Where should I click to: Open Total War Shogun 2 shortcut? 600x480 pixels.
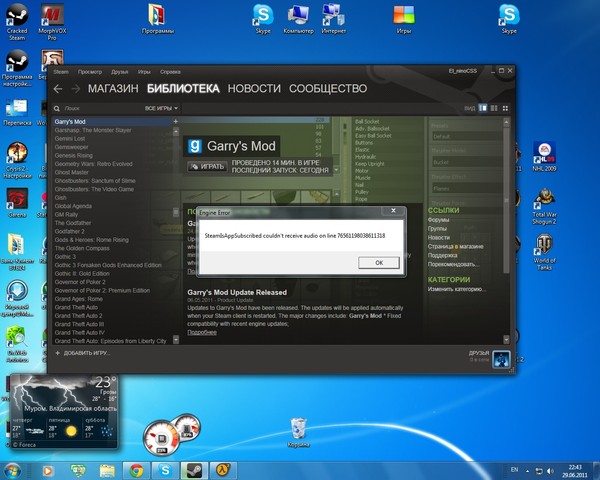coord(544,207)
